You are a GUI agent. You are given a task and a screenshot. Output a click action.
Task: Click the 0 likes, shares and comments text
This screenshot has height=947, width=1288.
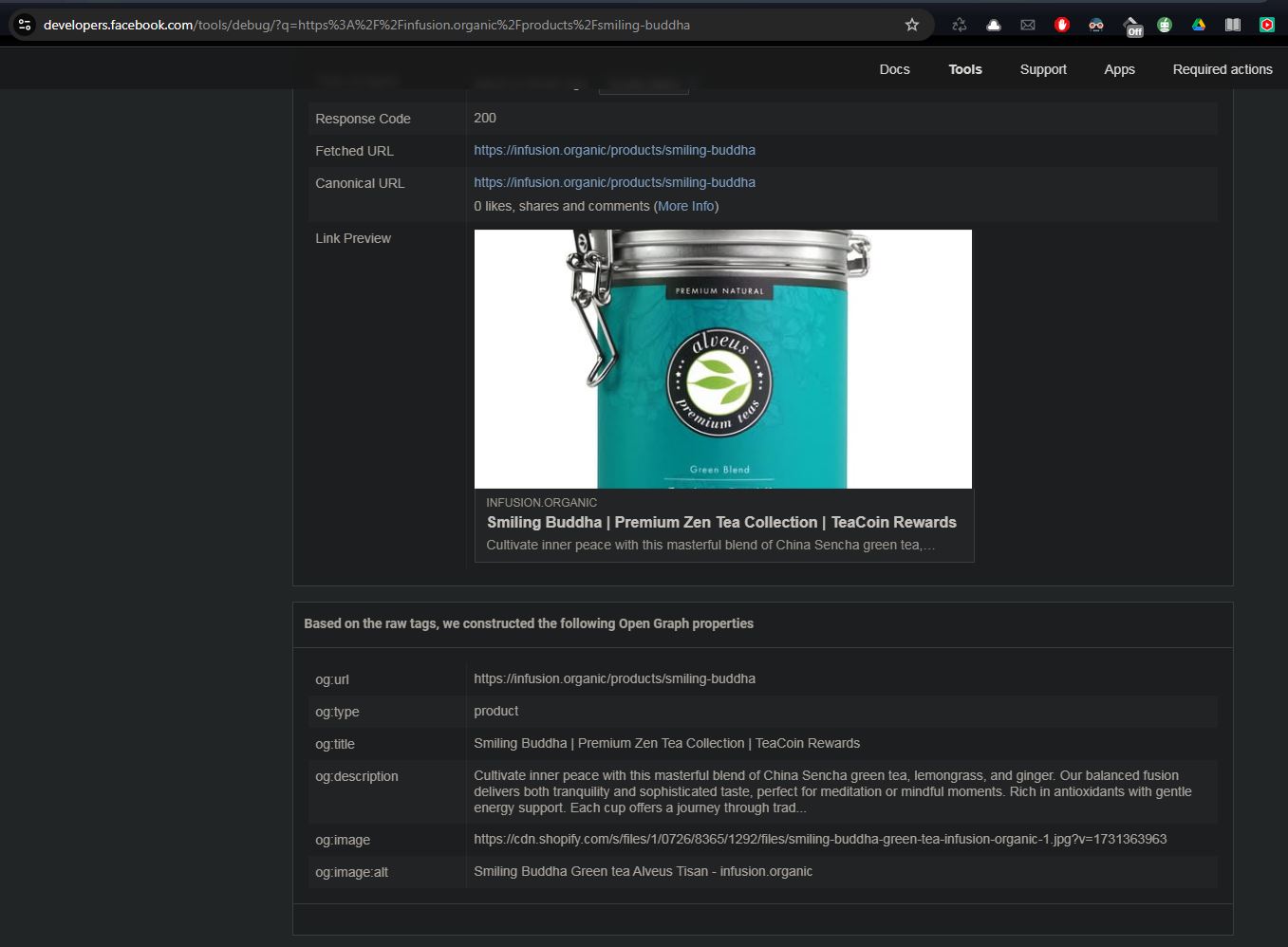pos(562,206)
